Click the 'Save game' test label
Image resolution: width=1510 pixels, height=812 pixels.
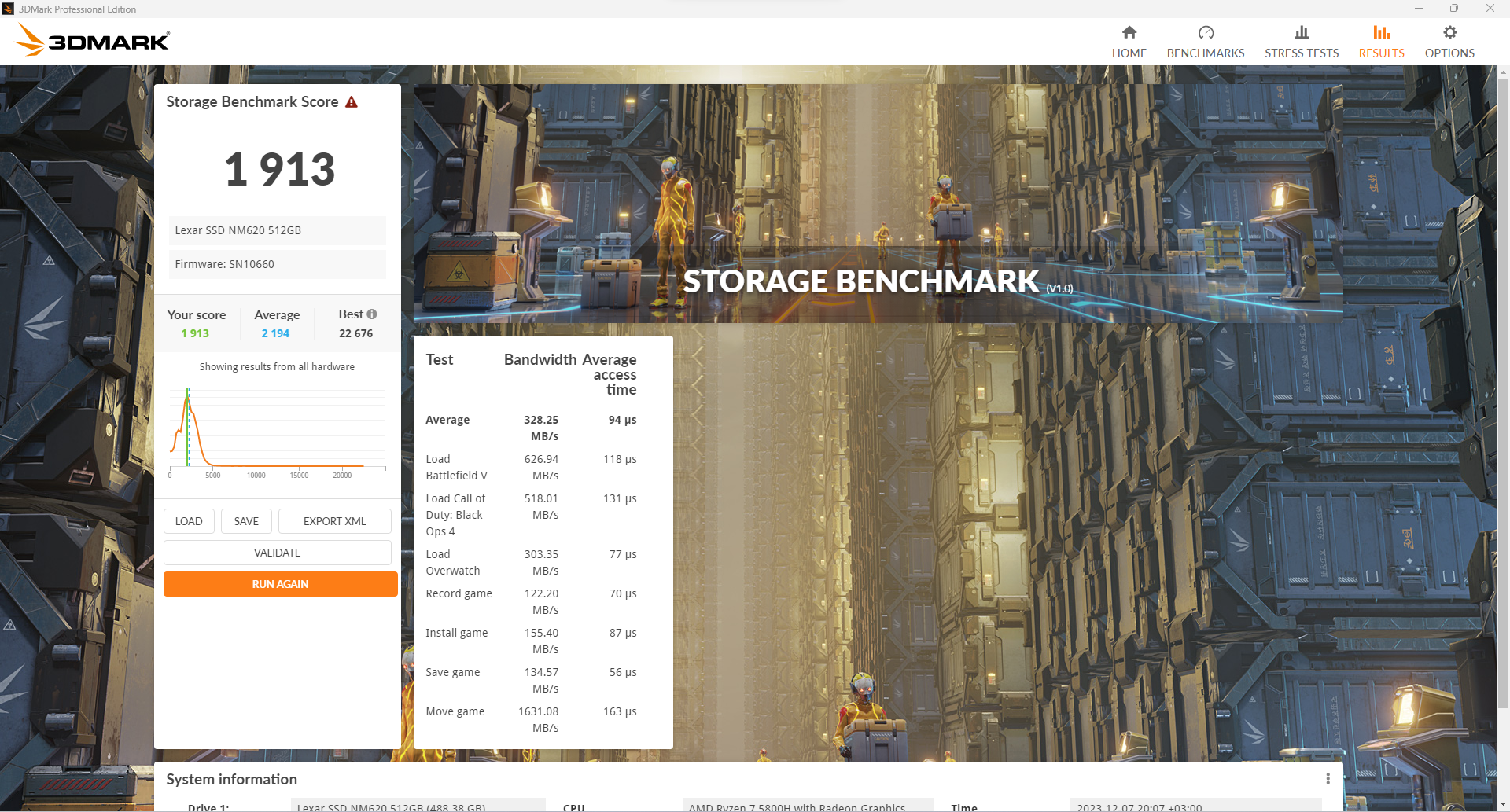pyautogui.click(x=453, y=672)
